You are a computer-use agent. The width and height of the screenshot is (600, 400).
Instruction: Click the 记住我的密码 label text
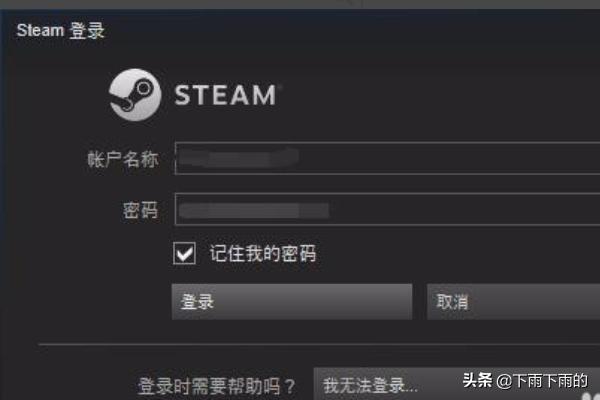coord(263,253)
